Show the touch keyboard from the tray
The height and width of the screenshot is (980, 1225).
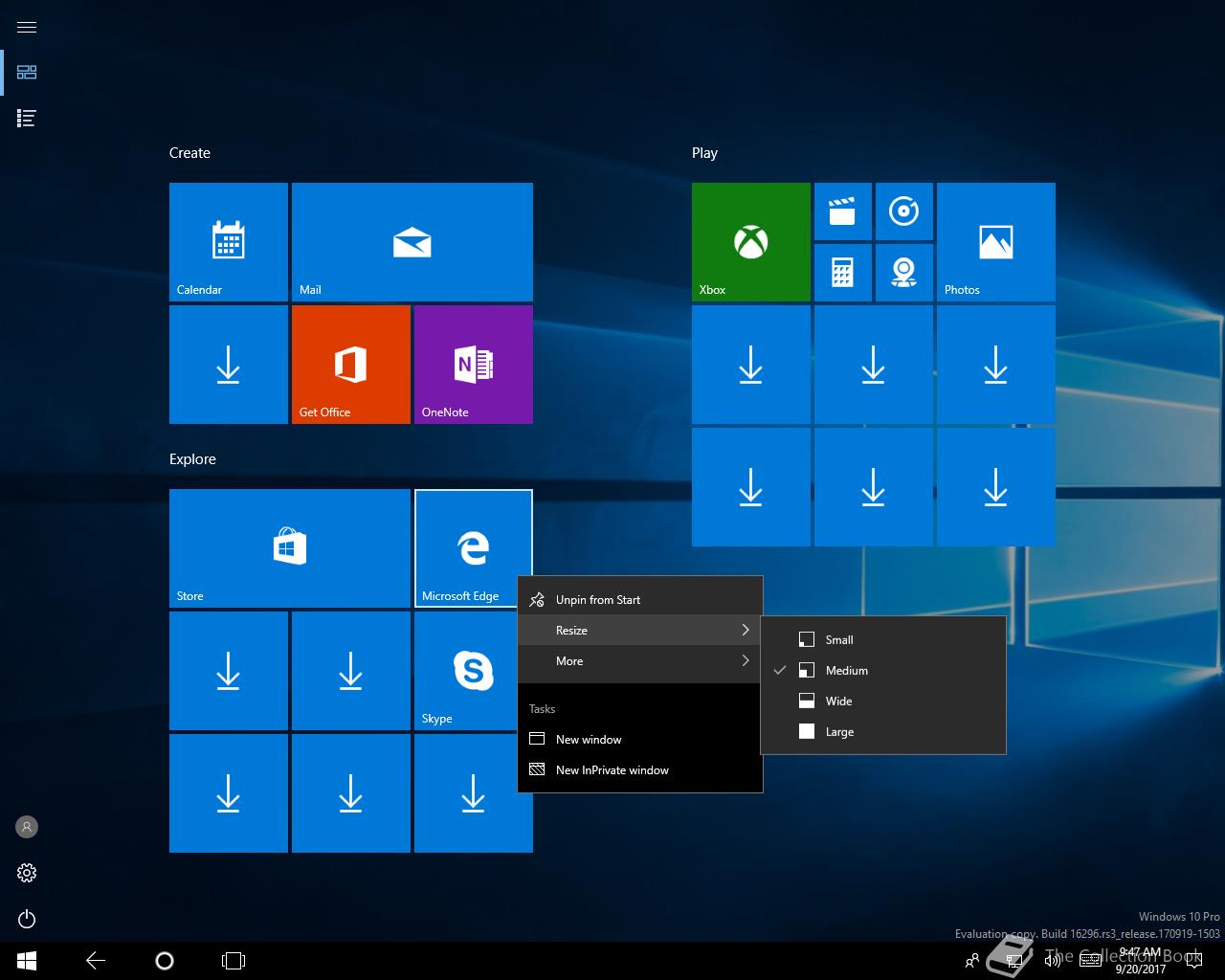coord(1090,961)
